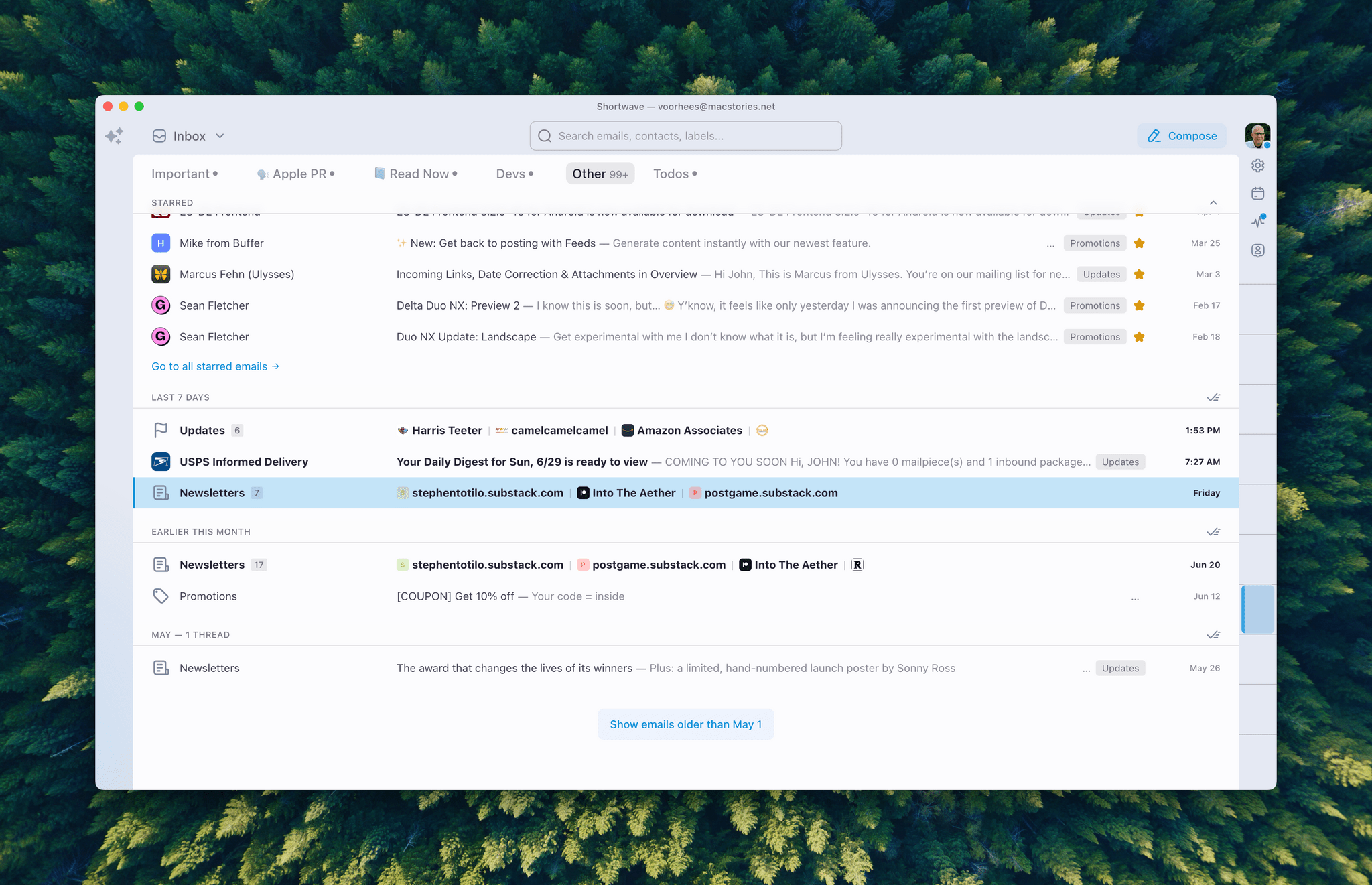Viewport: 1372px width, 885px height.
Task: Switch to the Todos tab
Action: tap(675, 174)
